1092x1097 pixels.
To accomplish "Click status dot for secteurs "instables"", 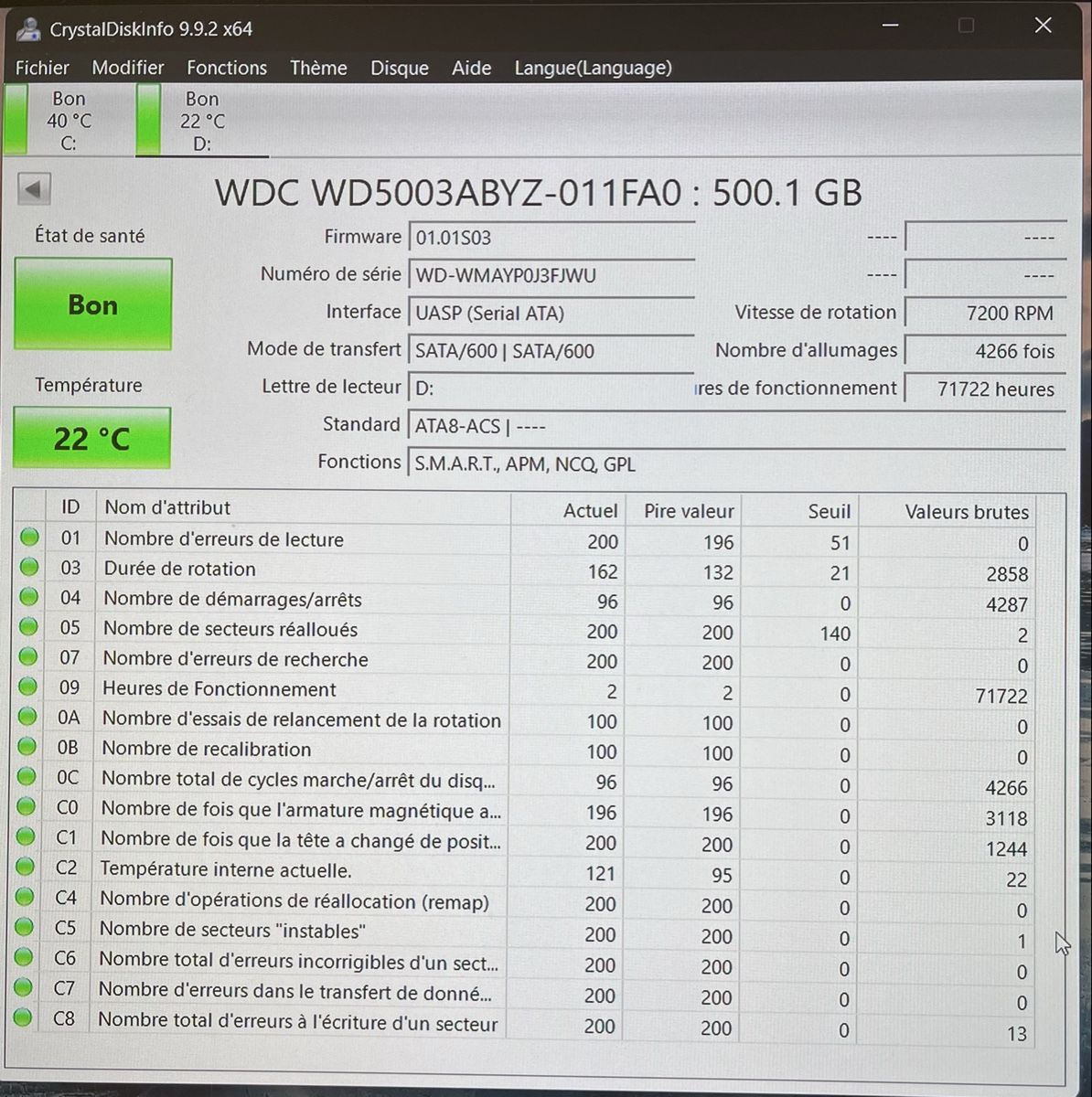I will 25,927.
